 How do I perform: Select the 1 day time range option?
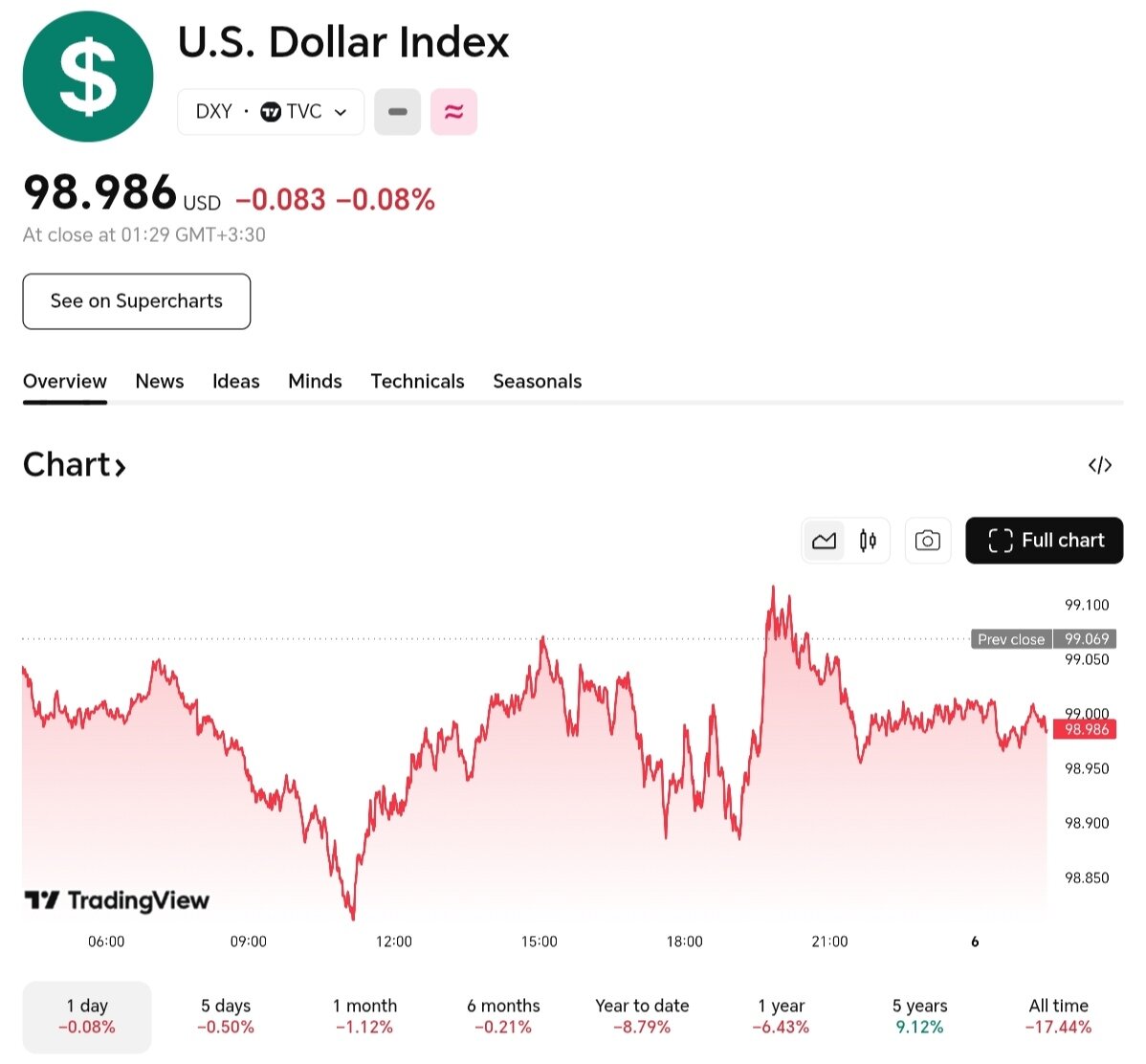tap(86, 1016)
